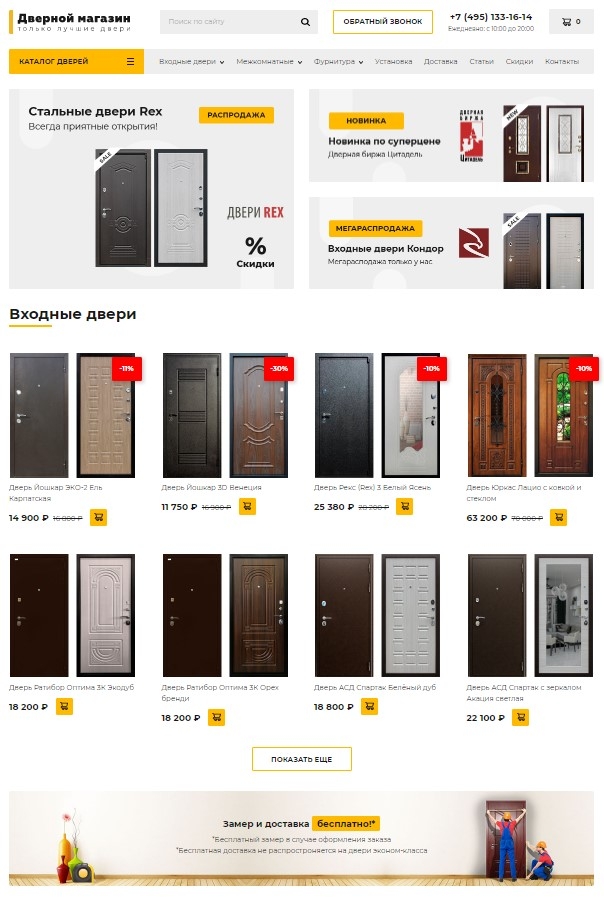Add АСД Спартак с зеркалом to cart

(x=520, y=717)
